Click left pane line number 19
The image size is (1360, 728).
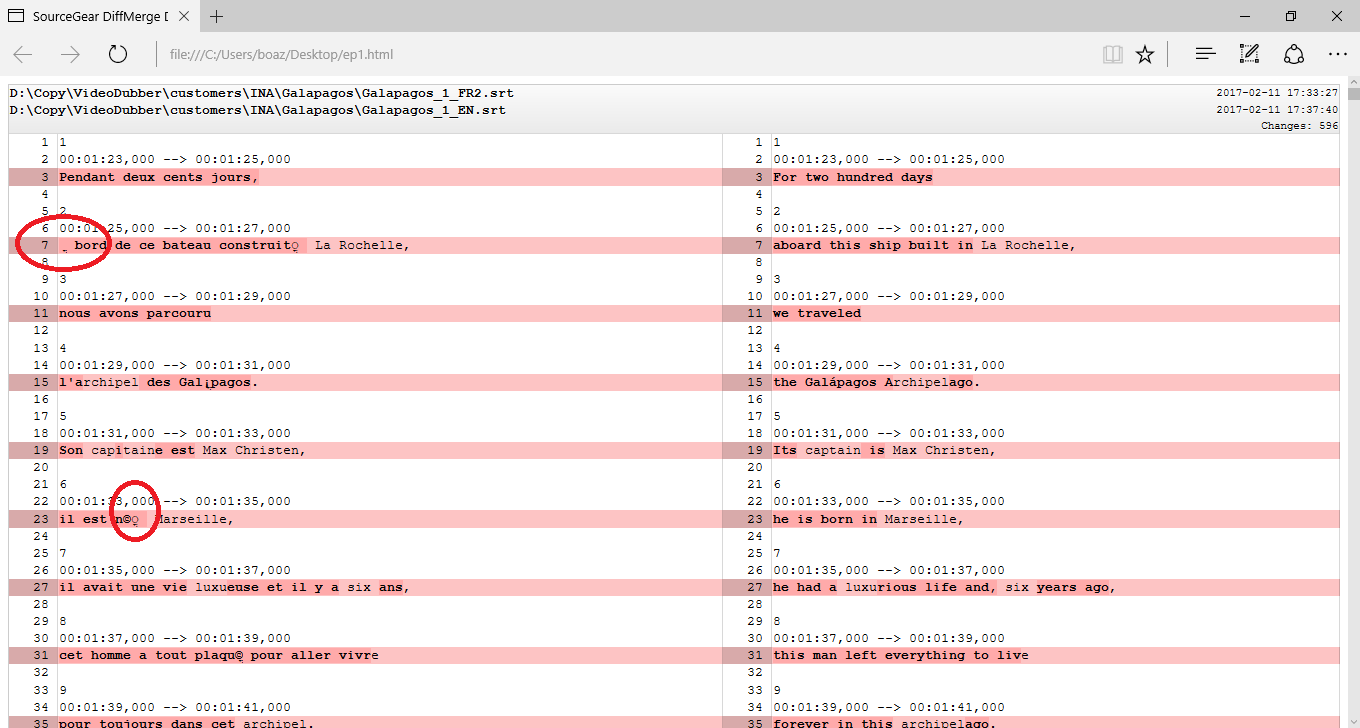(x=42, y=450)
